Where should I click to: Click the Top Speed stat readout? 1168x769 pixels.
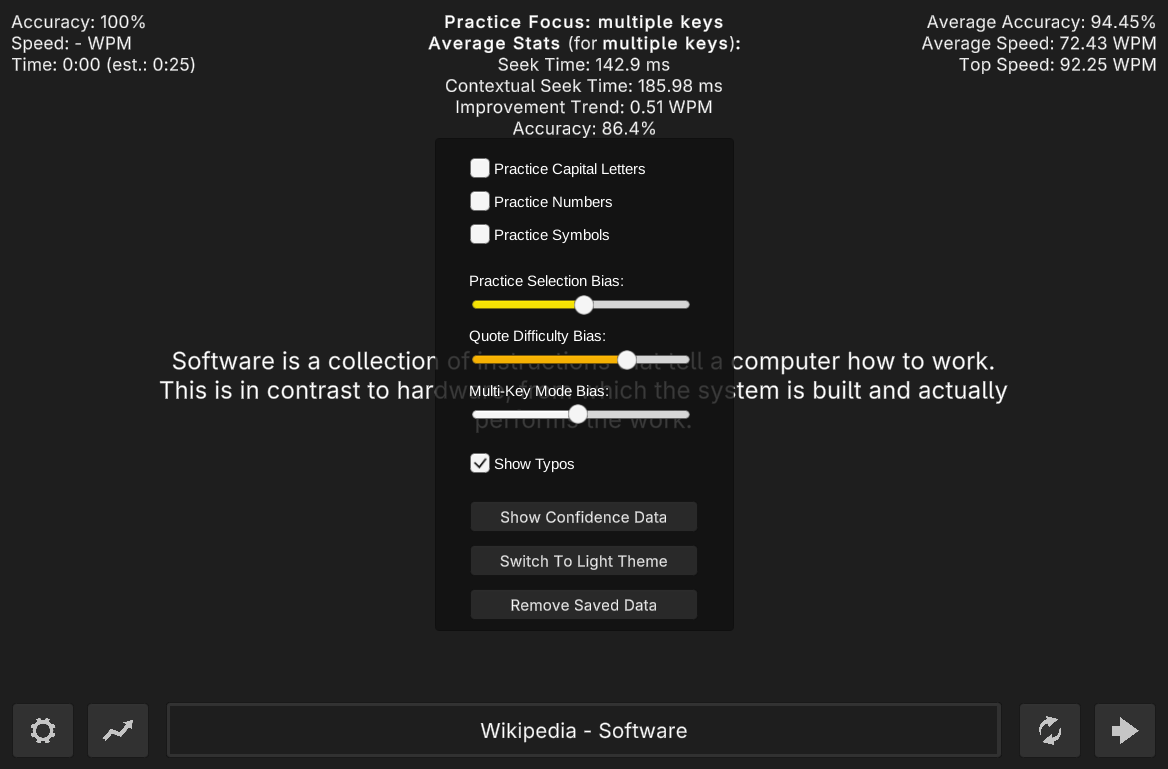pyautogui.click(x=1057, y=64)
